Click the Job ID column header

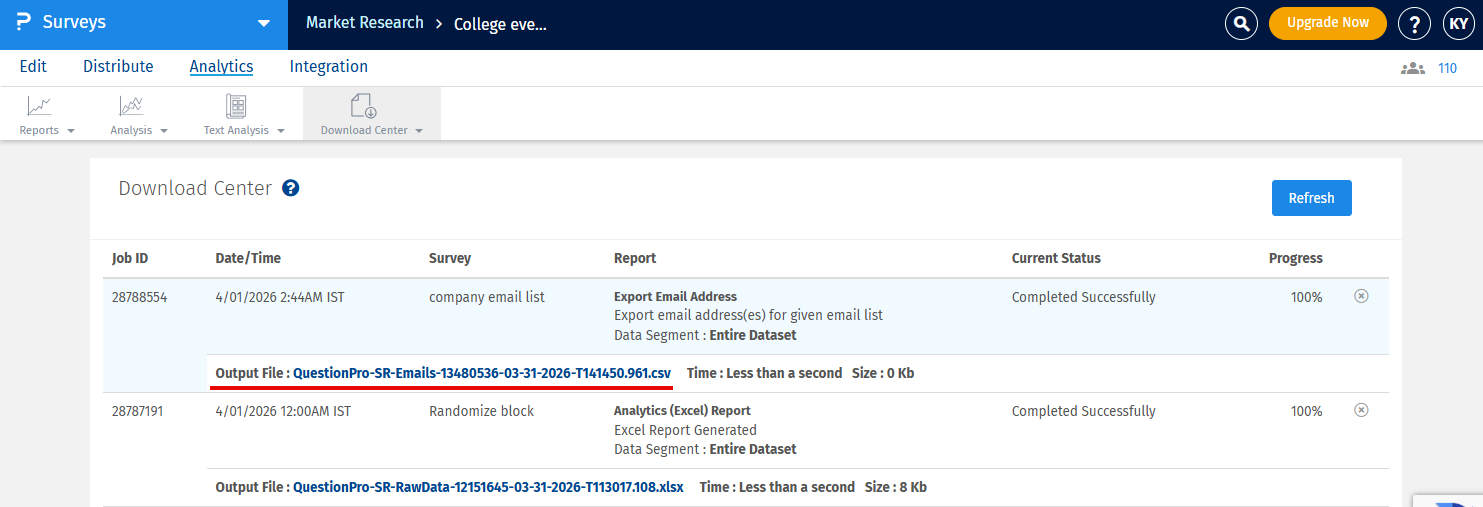coord(130,258)
